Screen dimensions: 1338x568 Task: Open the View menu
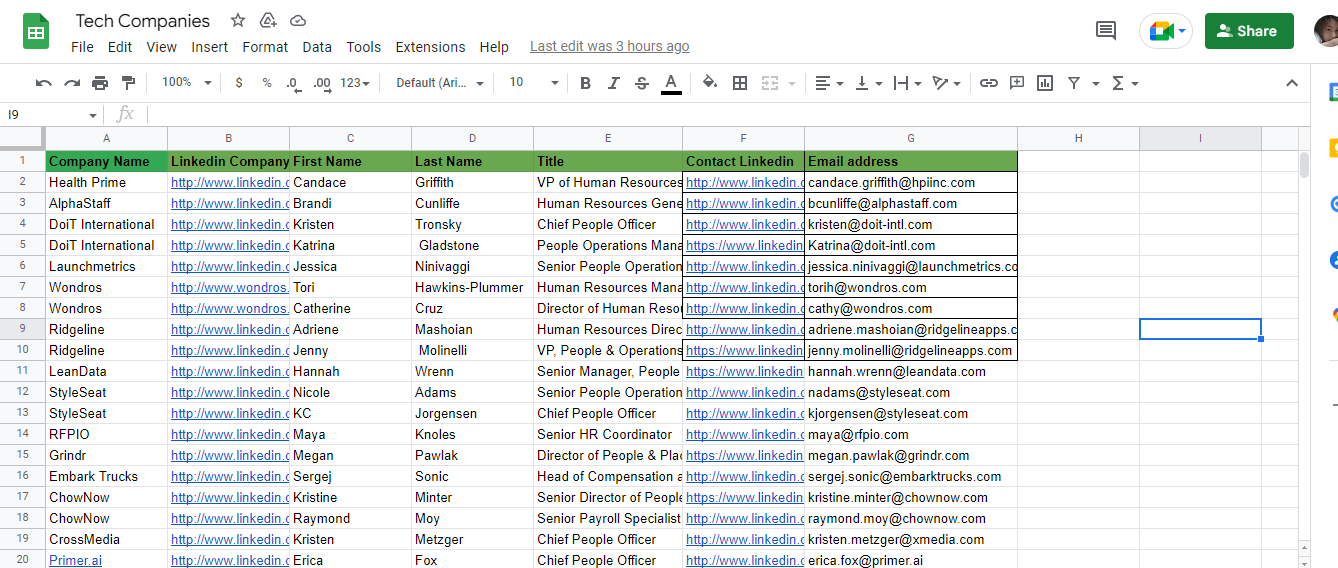[x=161, y=47]
